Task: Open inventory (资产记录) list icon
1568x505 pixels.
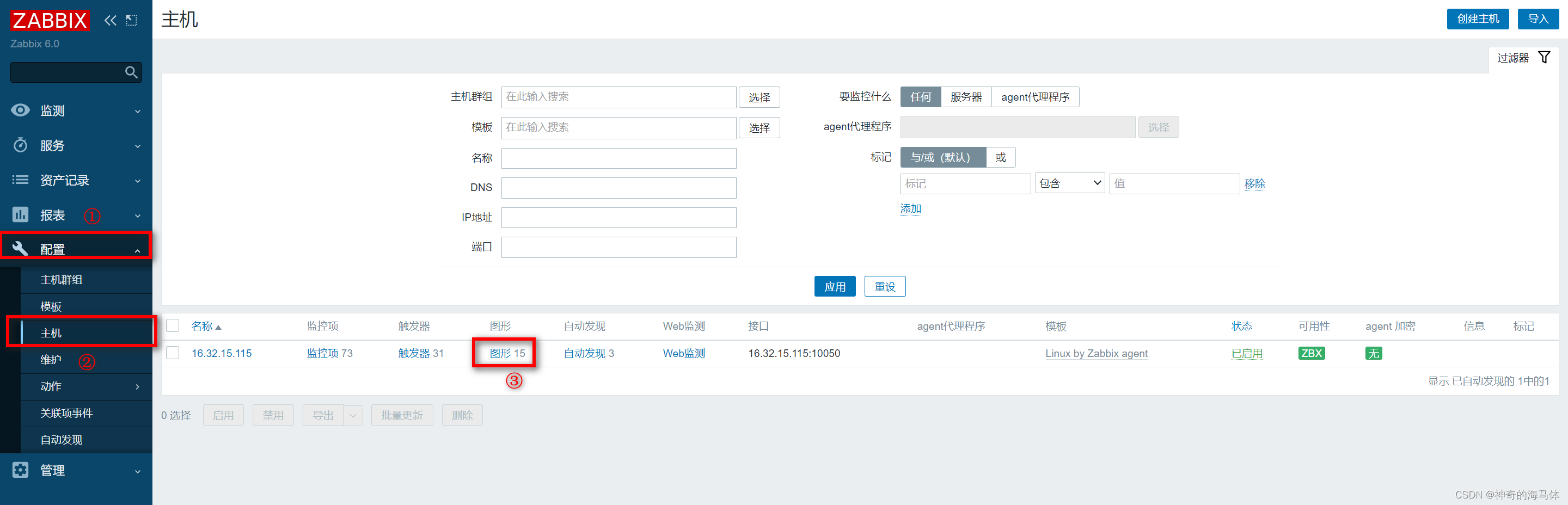Action: coord(20,180)
